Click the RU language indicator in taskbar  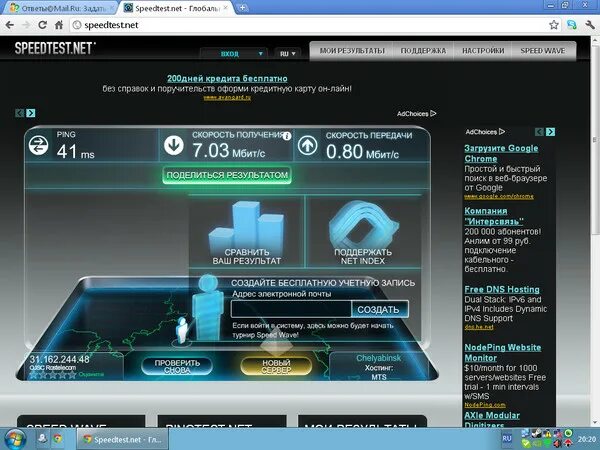click(507, 439)
